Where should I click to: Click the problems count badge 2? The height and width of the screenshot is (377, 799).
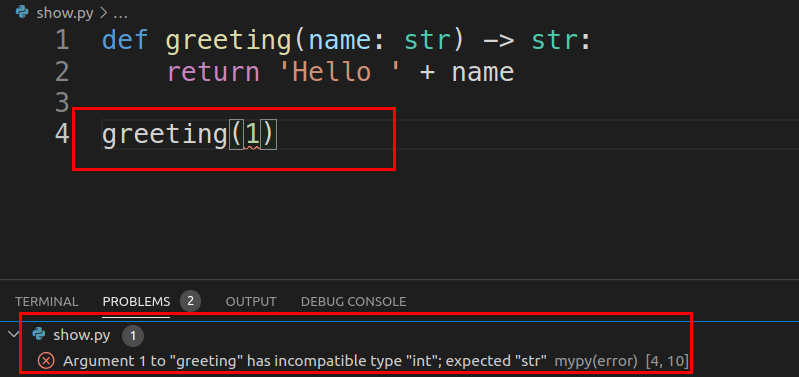[x=190, y=302]
